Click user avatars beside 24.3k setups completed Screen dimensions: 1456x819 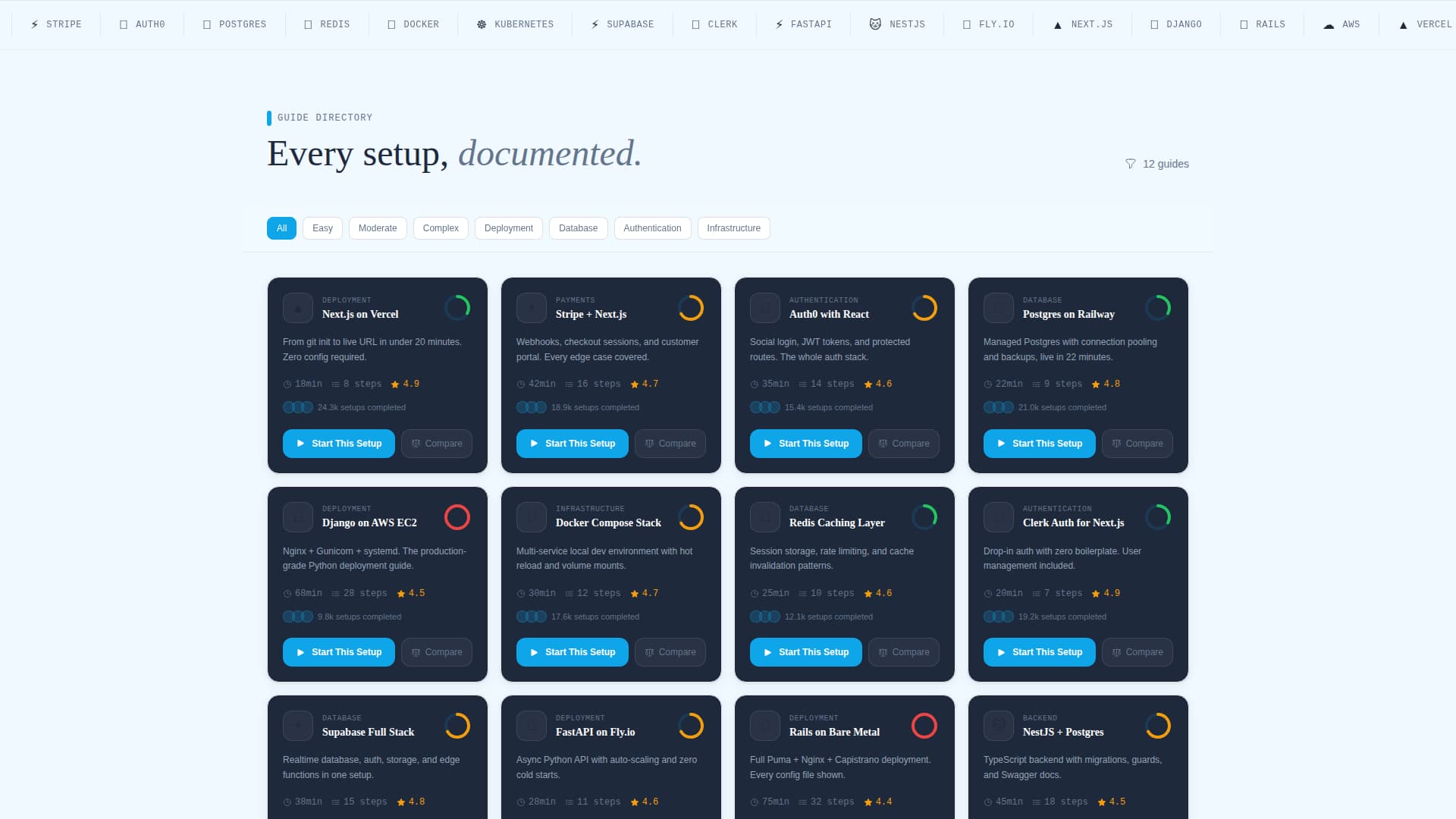298,407
